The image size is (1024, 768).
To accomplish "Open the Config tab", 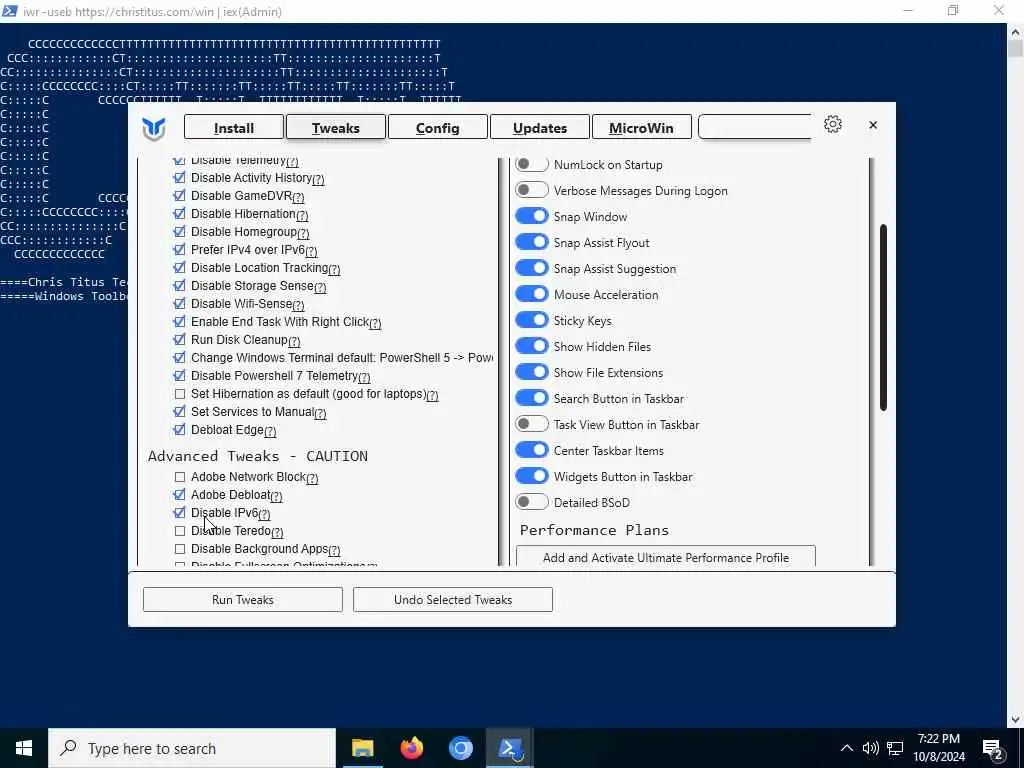I will pyautogui.click(x=438, y=127).
